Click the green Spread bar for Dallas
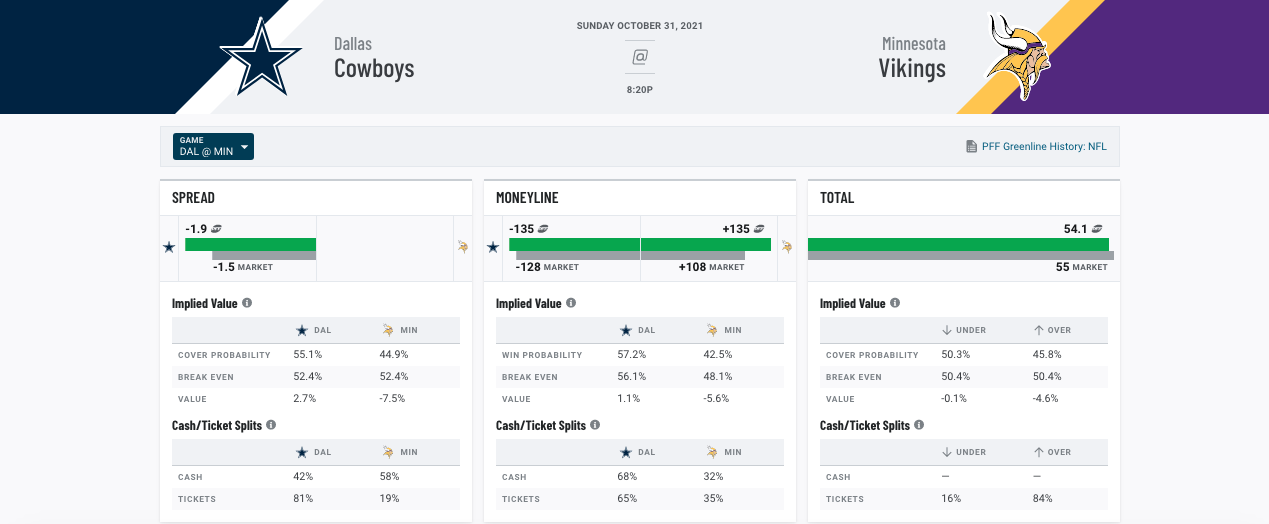The width and height of the screenshot is (1269, 524). pyautogui.click(x=250, y=244)
